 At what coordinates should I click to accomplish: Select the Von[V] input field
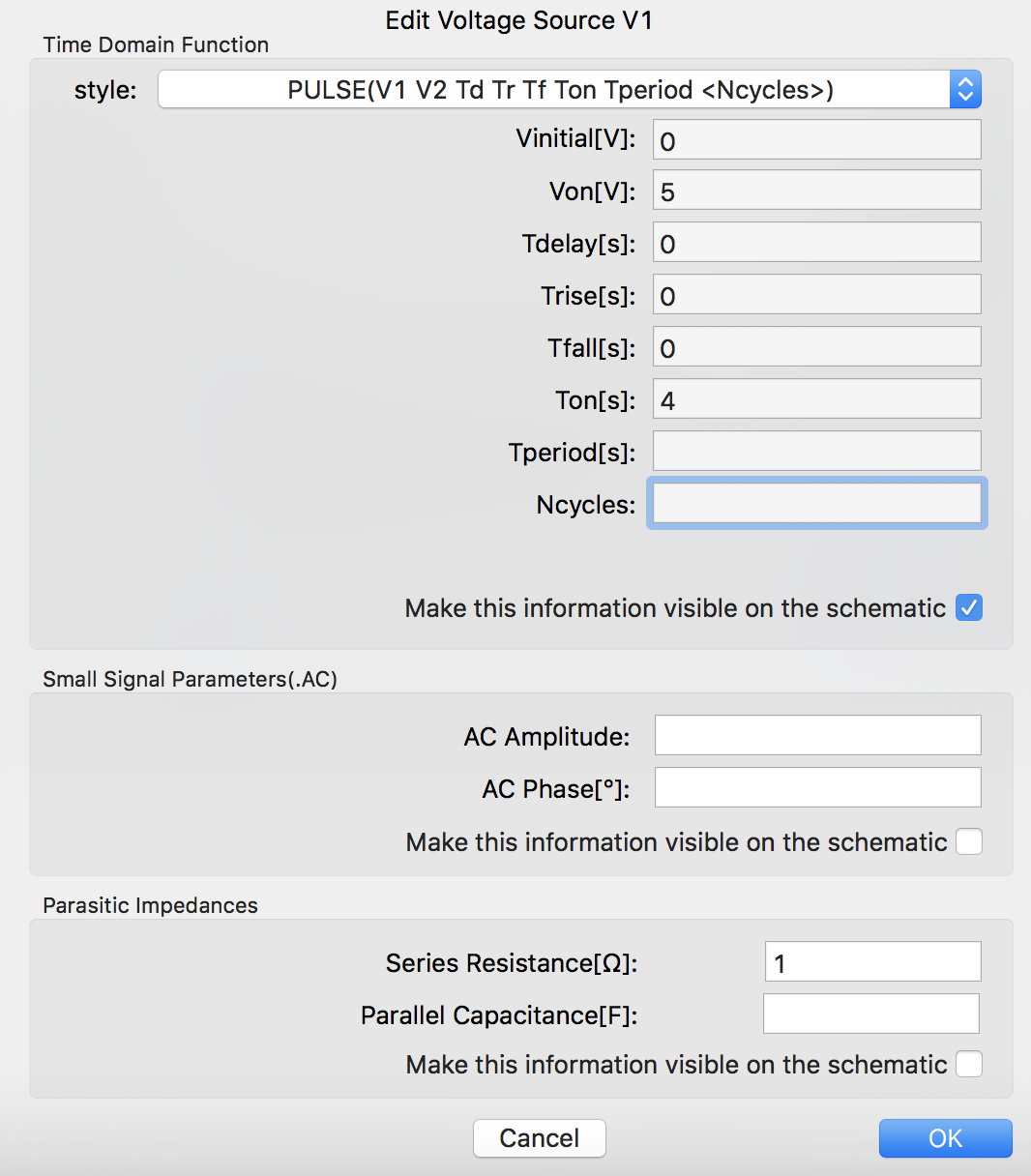tap(817, 191)
